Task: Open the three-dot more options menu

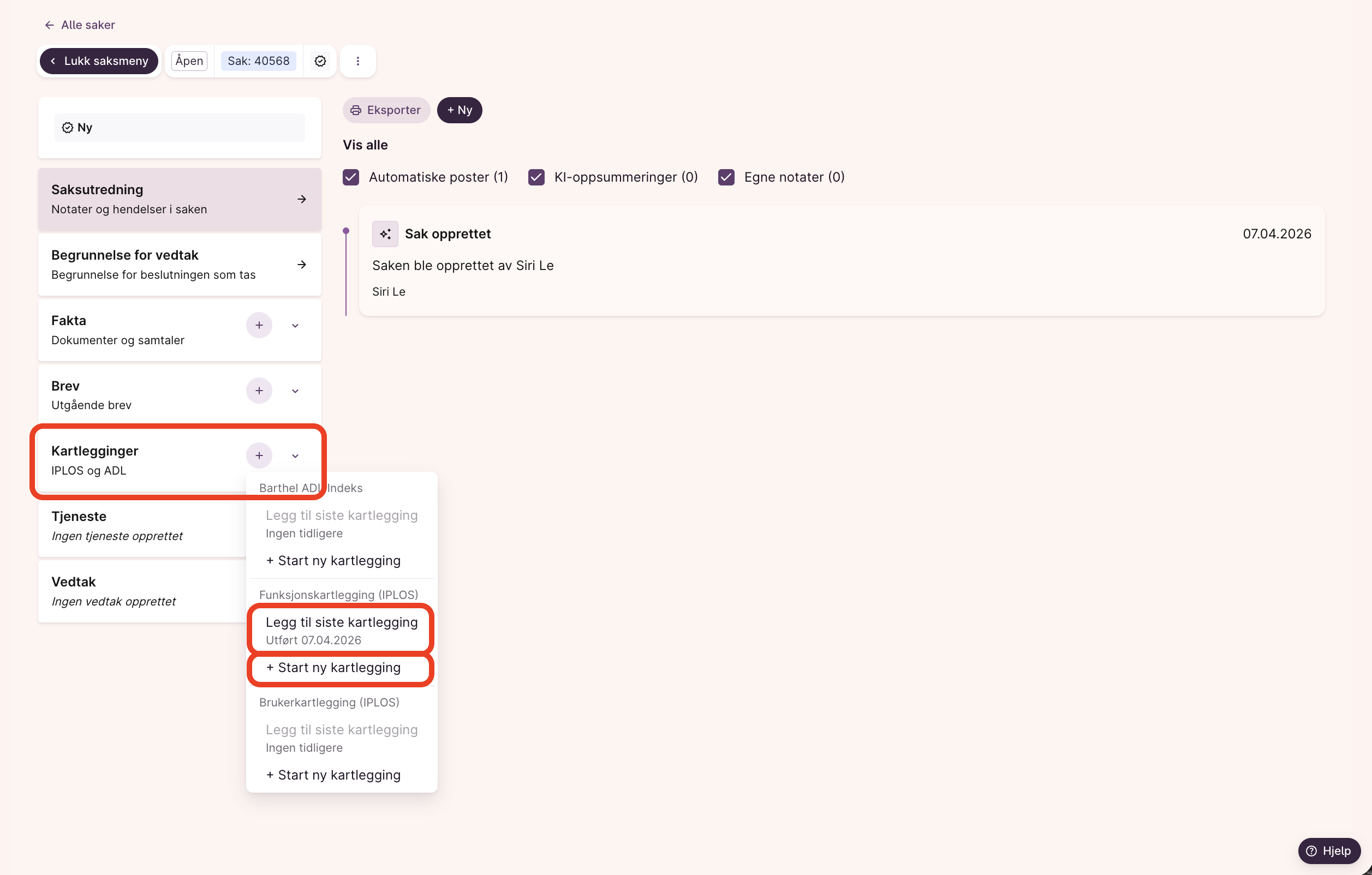Action: (358, 61)
